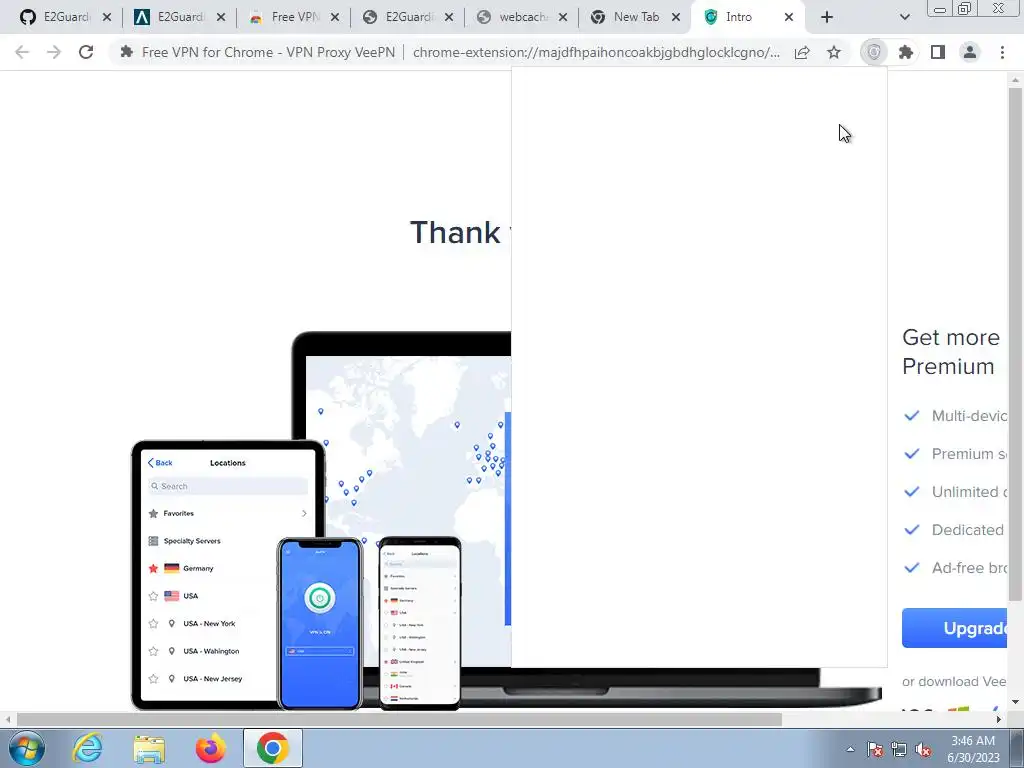1024x768 pixels.
Task: Open the VeePN extension icon in toolbar
Action: click(874, 52)
